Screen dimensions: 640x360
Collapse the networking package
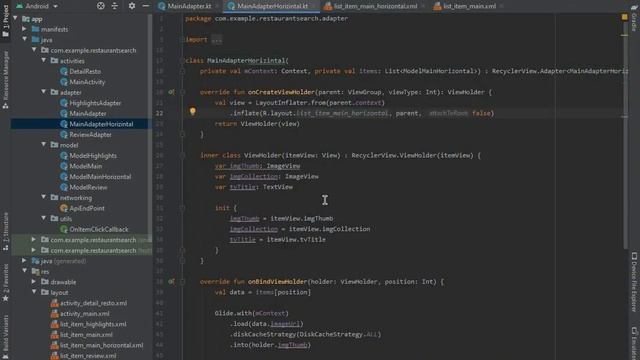tap(44, 198)
